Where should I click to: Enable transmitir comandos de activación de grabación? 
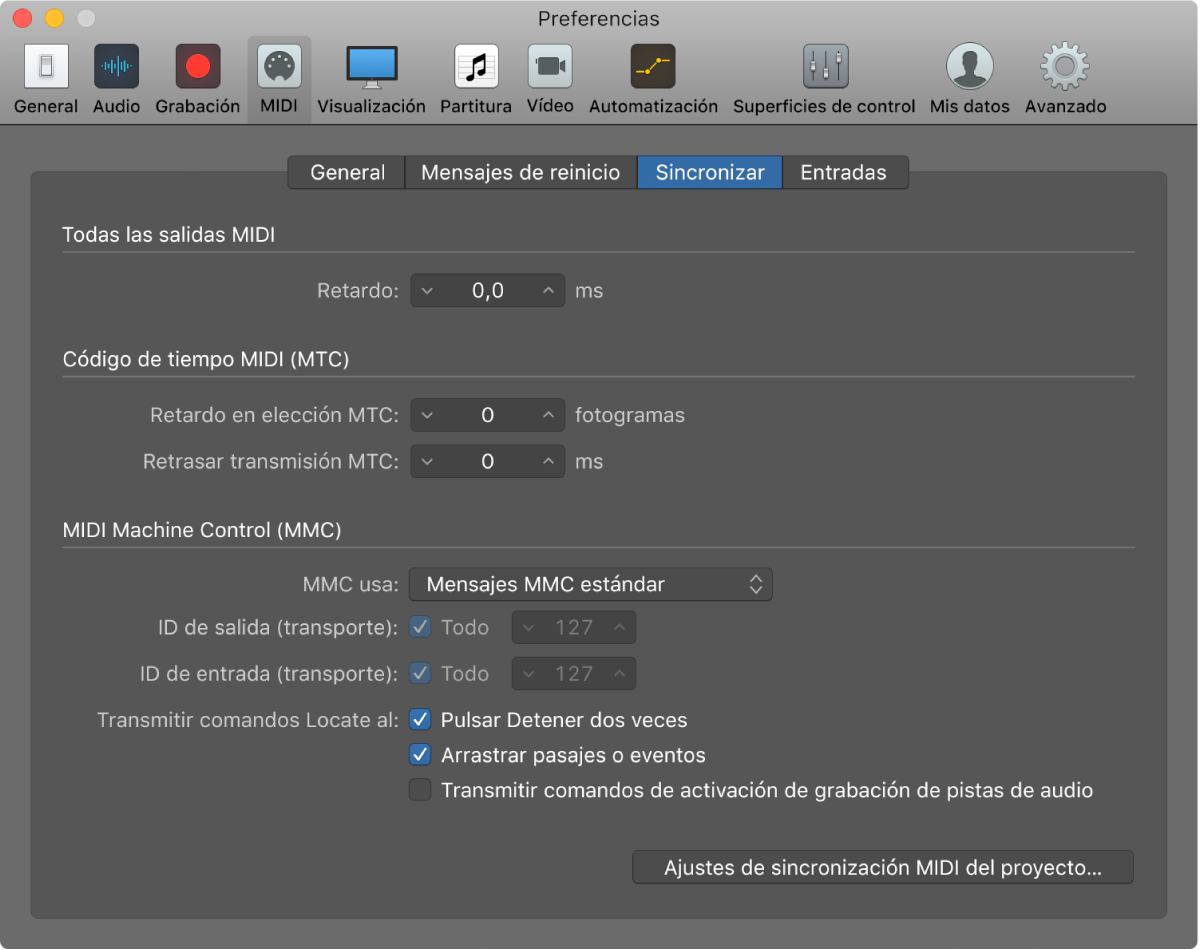pos(421,790)
